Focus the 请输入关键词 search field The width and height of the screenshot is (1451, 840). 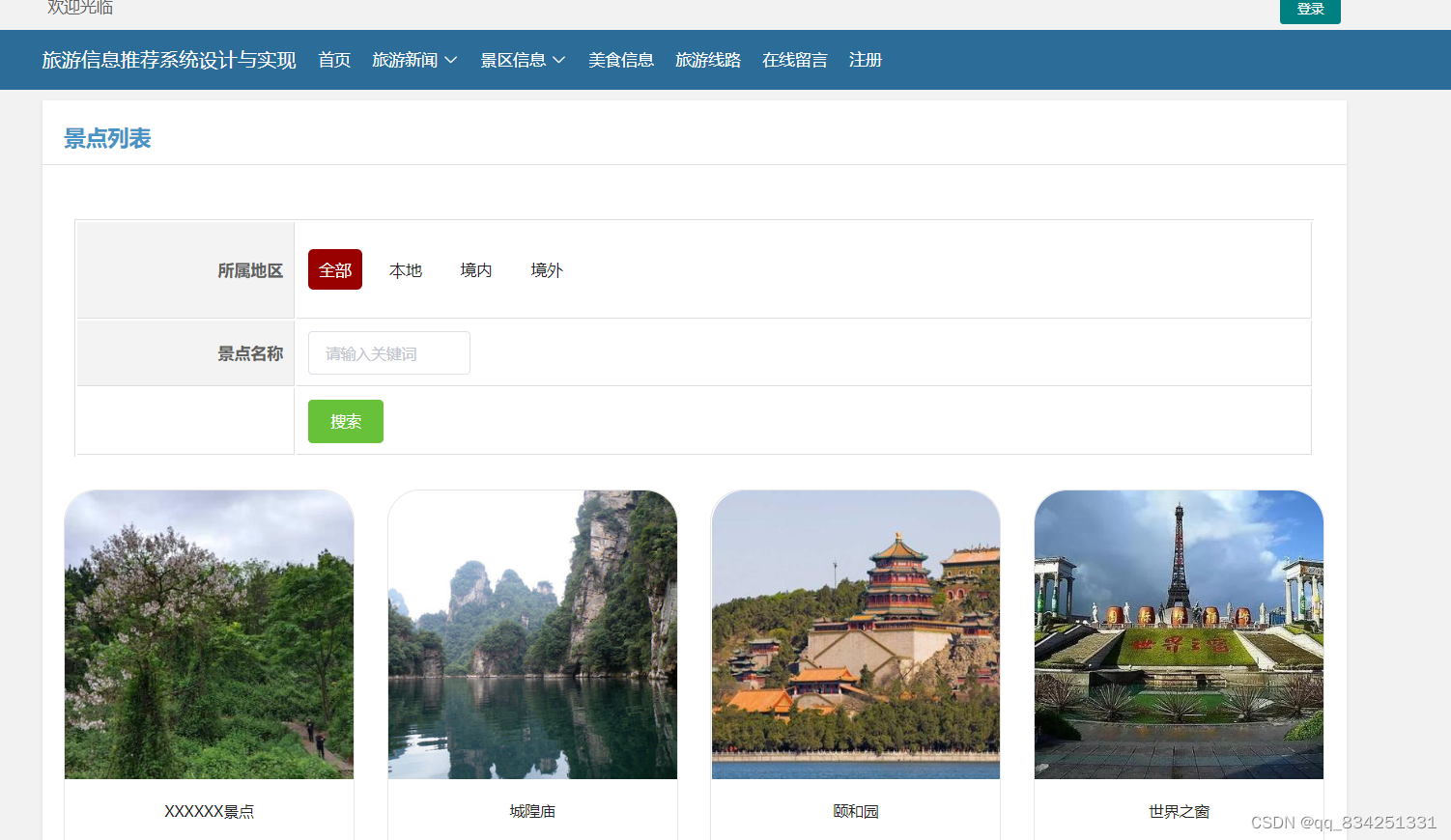(x=389, y=353)
